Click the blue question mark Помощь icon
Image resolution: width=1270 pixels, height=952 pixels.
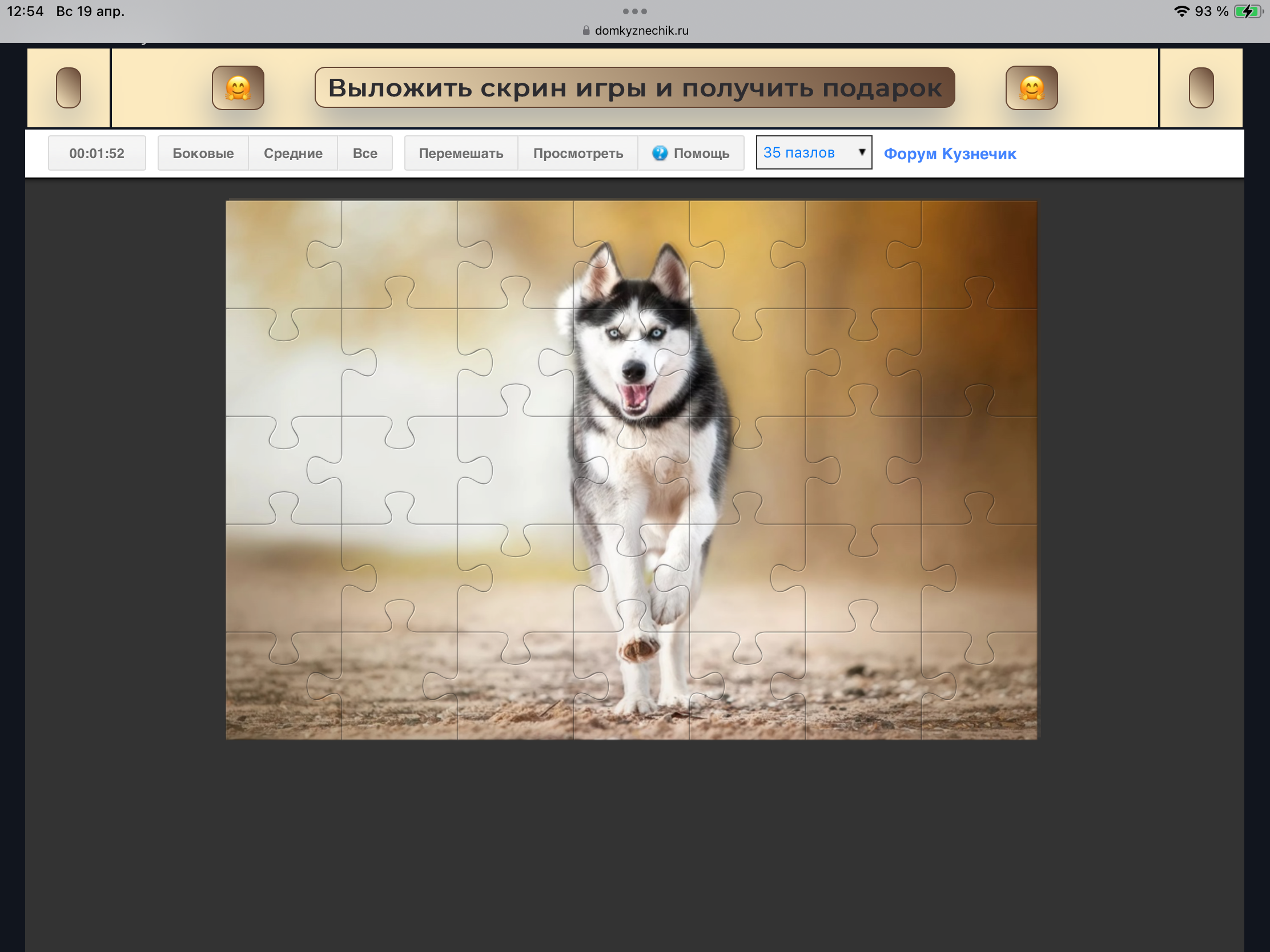[660, 153]
